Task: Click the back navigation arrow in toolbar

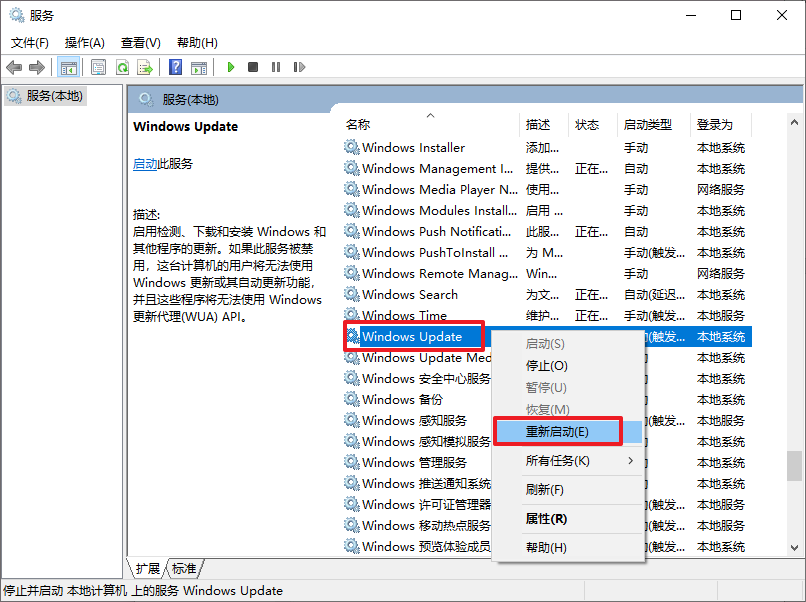Action: (x=14, y=67)
